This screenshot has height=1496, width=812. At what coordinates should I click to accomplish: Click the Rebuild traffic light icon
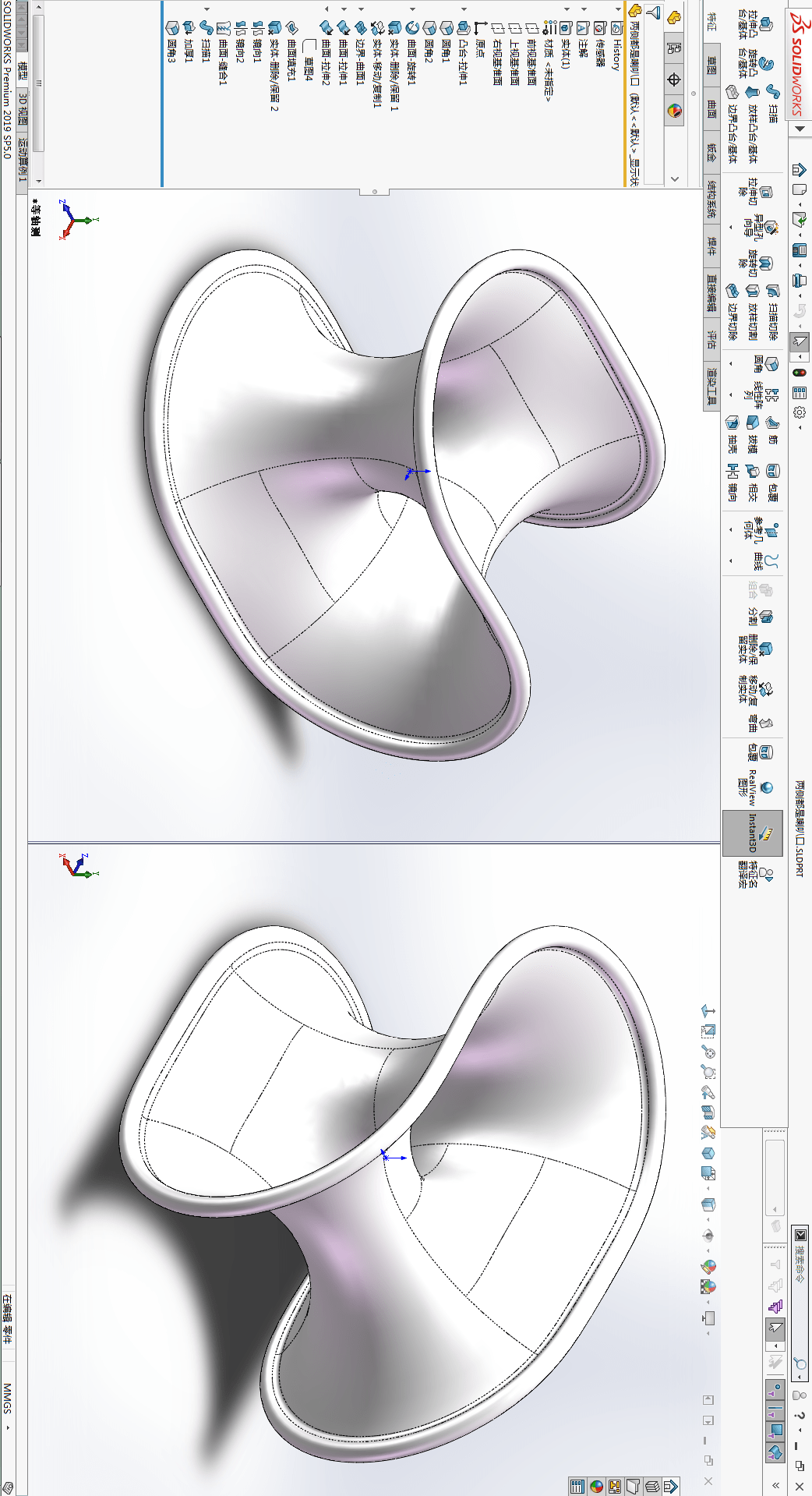(799, 373)
